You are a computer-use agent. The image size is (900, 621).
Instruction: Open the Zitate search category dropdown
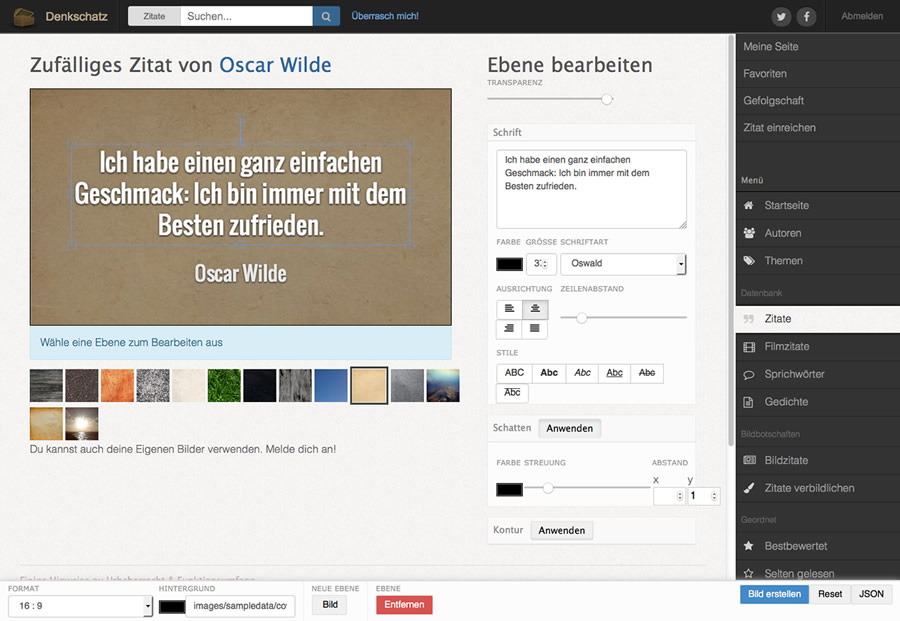(x=154, y=16)
